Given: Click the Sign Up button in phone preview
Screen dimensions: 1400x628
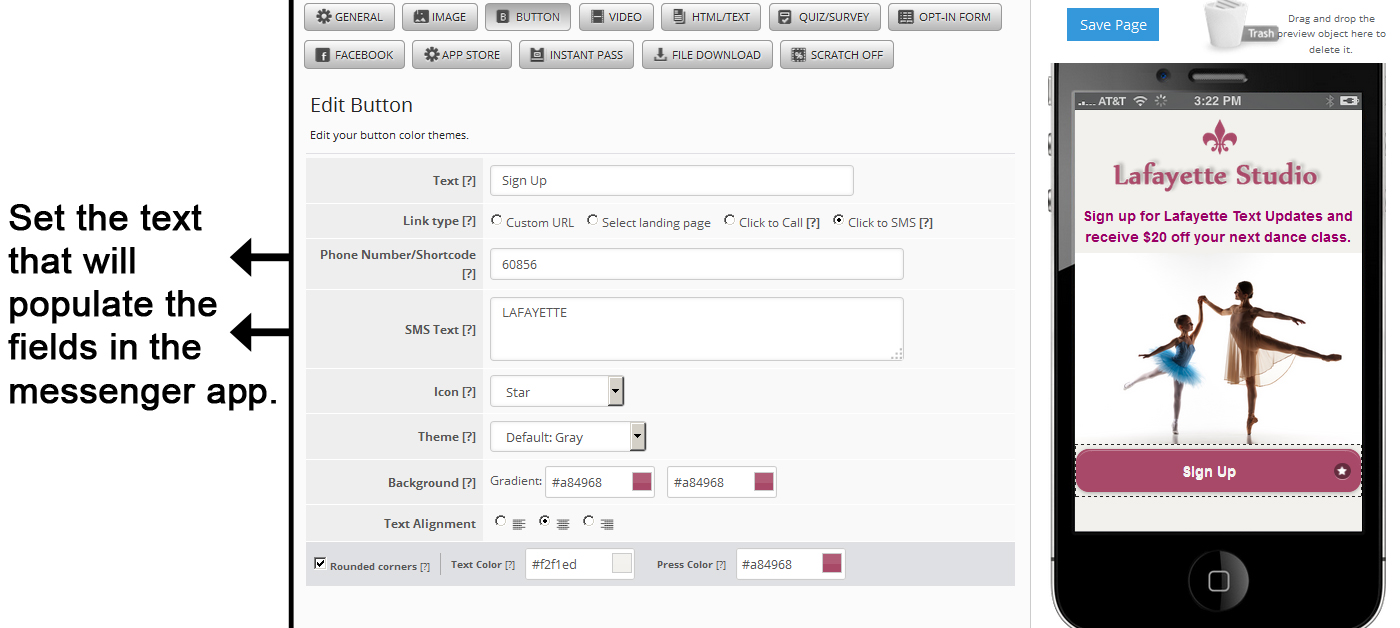Looking at the screenshot, I should coord(1218,471).
